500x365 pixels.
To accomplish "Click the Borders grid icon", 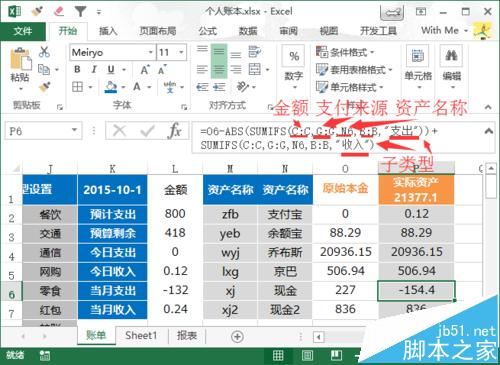I will (77, 87).
